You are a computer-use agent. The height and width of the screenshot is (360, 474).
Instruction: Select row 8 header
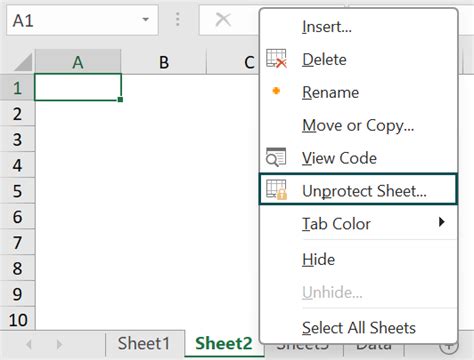pyautogui.click(x=17, y=268)
